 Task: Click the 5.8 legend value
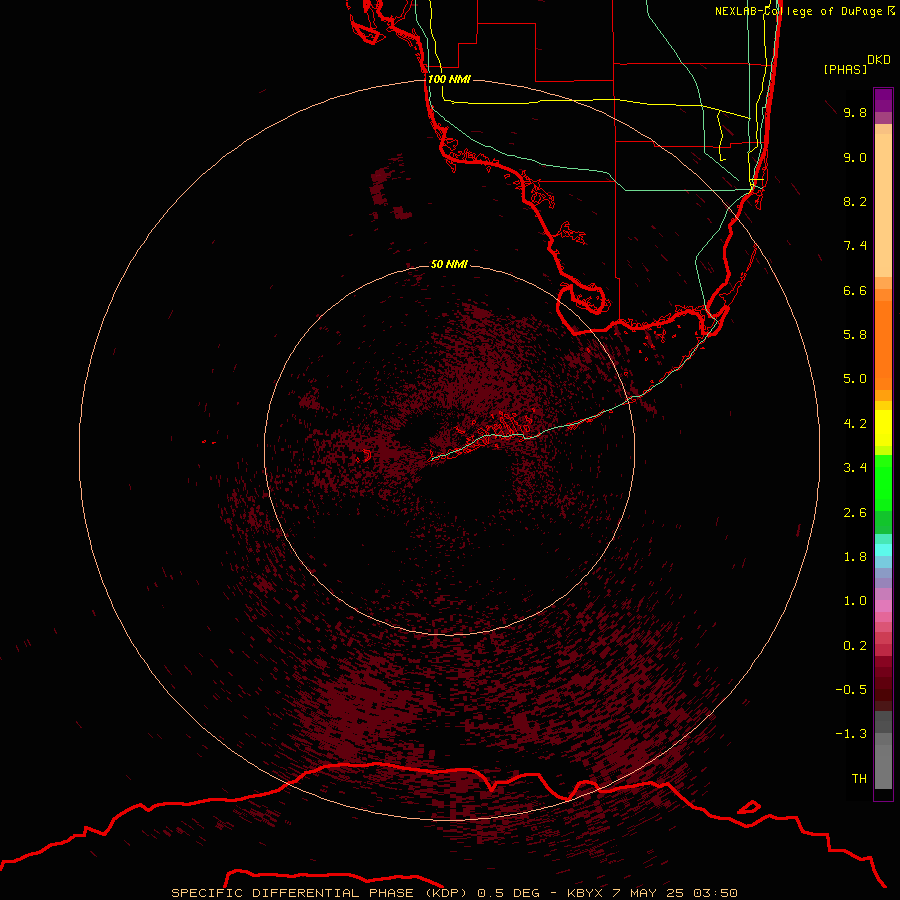(855, 335)
